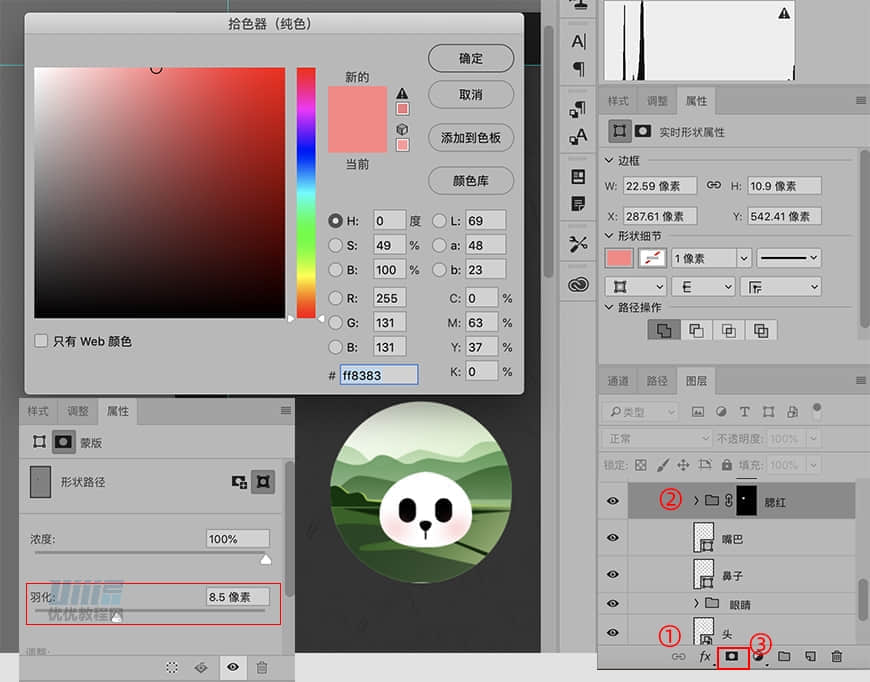Click the 添加到色板 add to swatches button
870x682 pixels.
[470, 138]
